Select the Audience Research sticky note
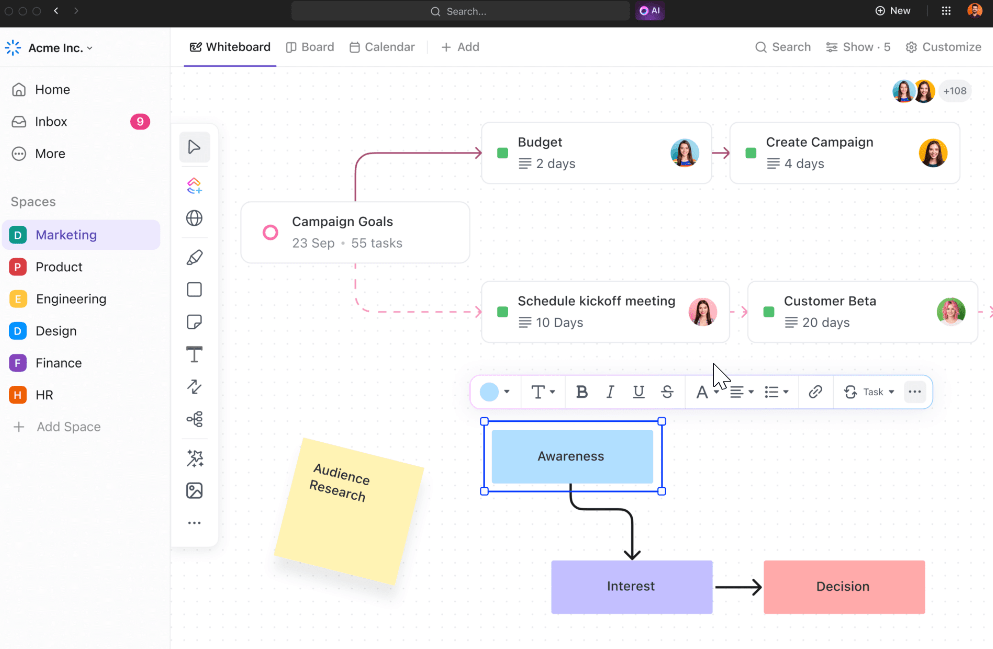Viewport: 993px width, 649px height. (349, 512)
